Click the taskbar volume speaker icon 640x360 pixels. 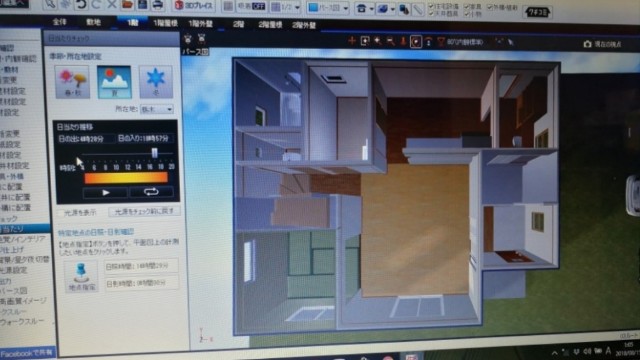[587, 351]
